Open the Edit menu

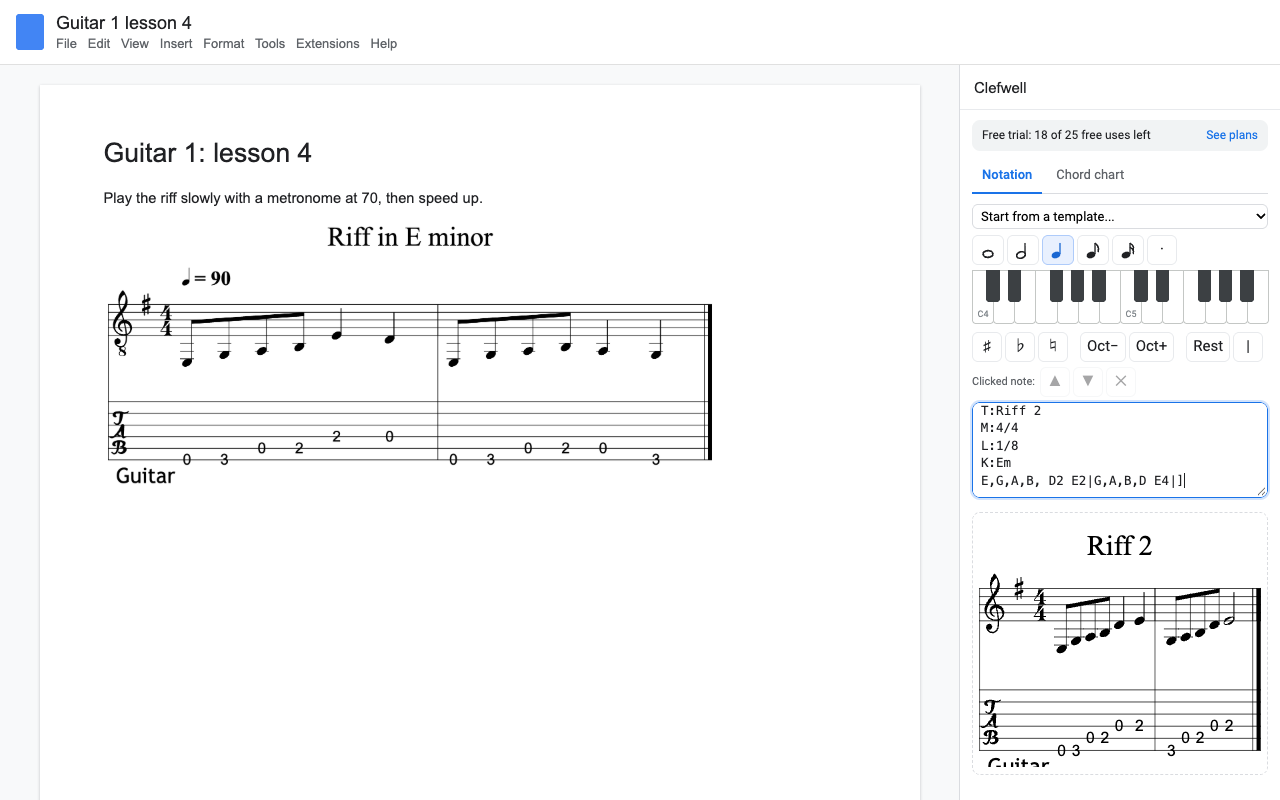click(x=99, y=43)
